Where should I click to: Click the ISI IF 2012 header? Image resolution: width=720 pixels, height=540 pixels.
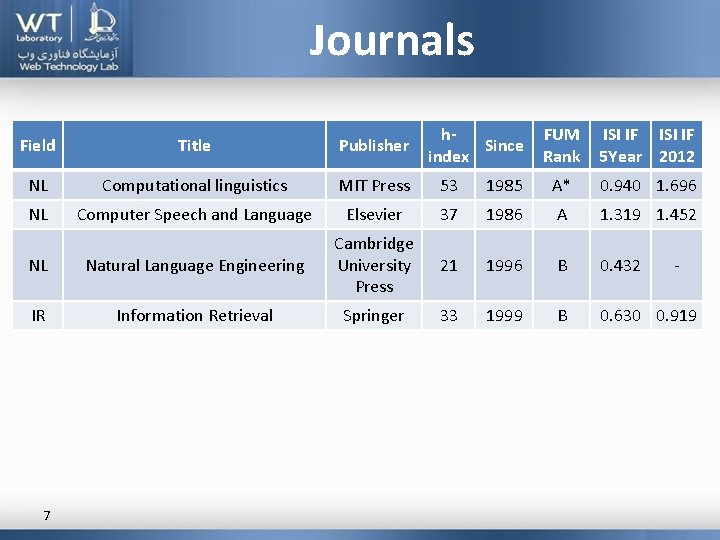coord(676,145)
